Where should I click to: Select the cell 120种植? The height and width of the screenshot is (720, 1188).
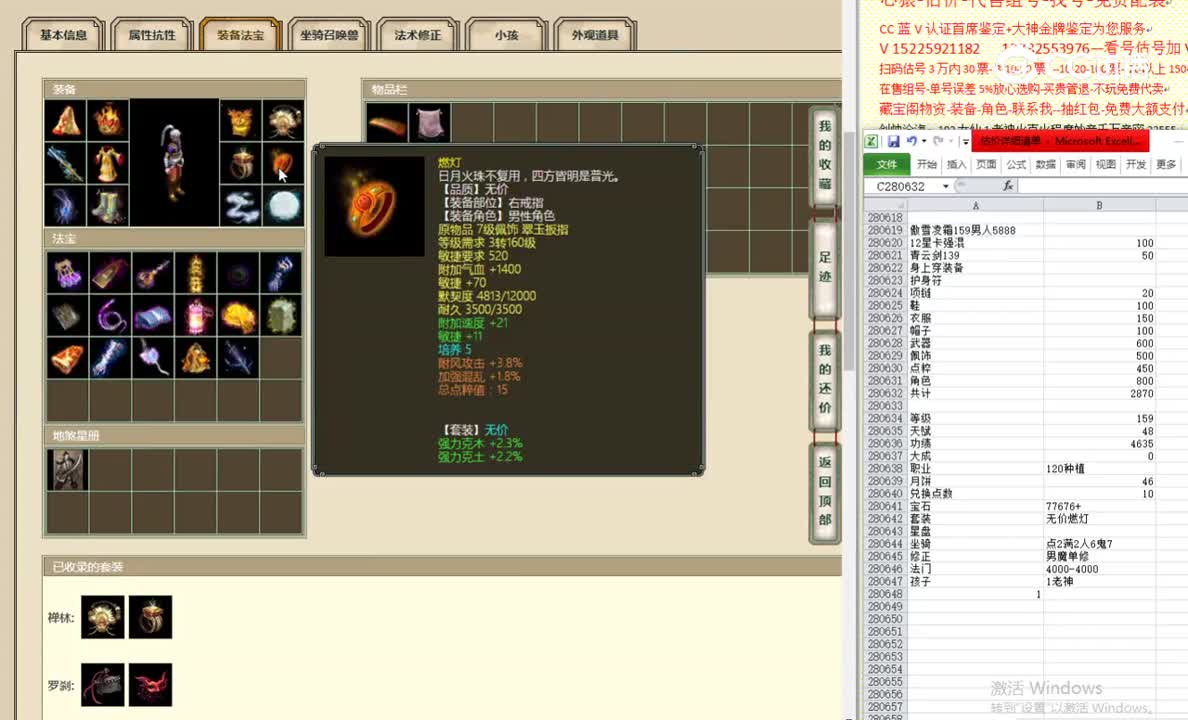click(1099, 468)
